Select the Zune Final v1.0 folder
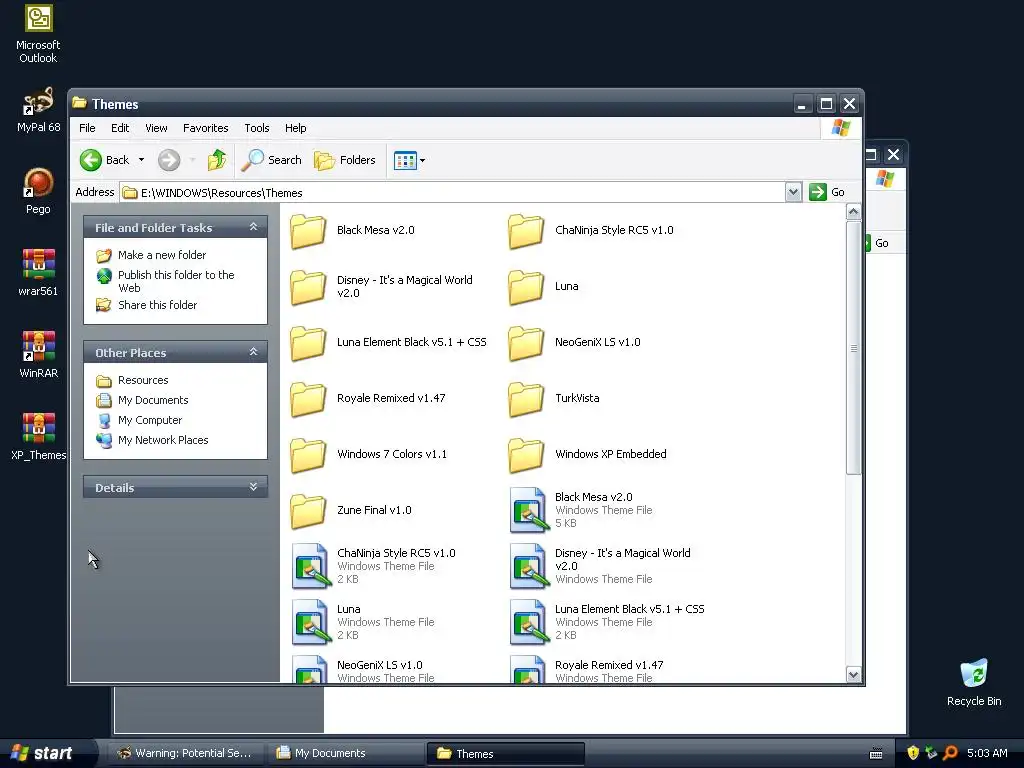 [351, 511]
